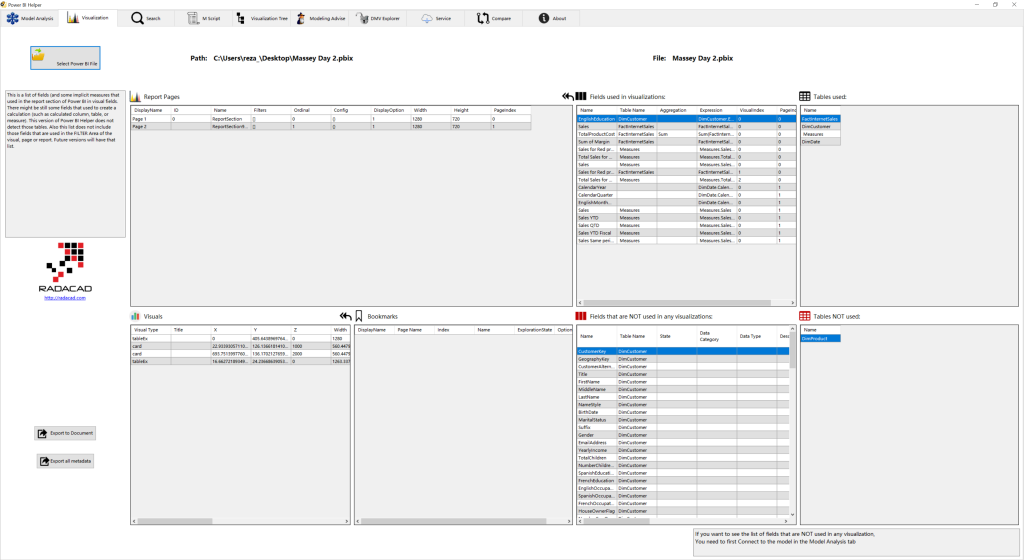
Task: Click the About info icon
Action: click(544, 18)
